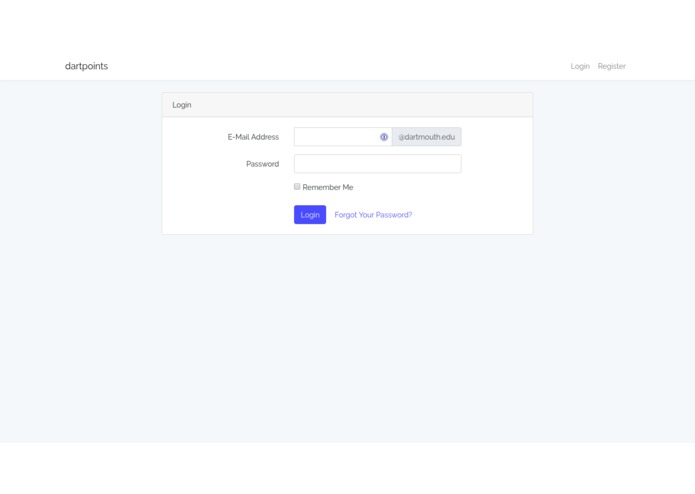Go to Login in the top navigation

point(580,66)
